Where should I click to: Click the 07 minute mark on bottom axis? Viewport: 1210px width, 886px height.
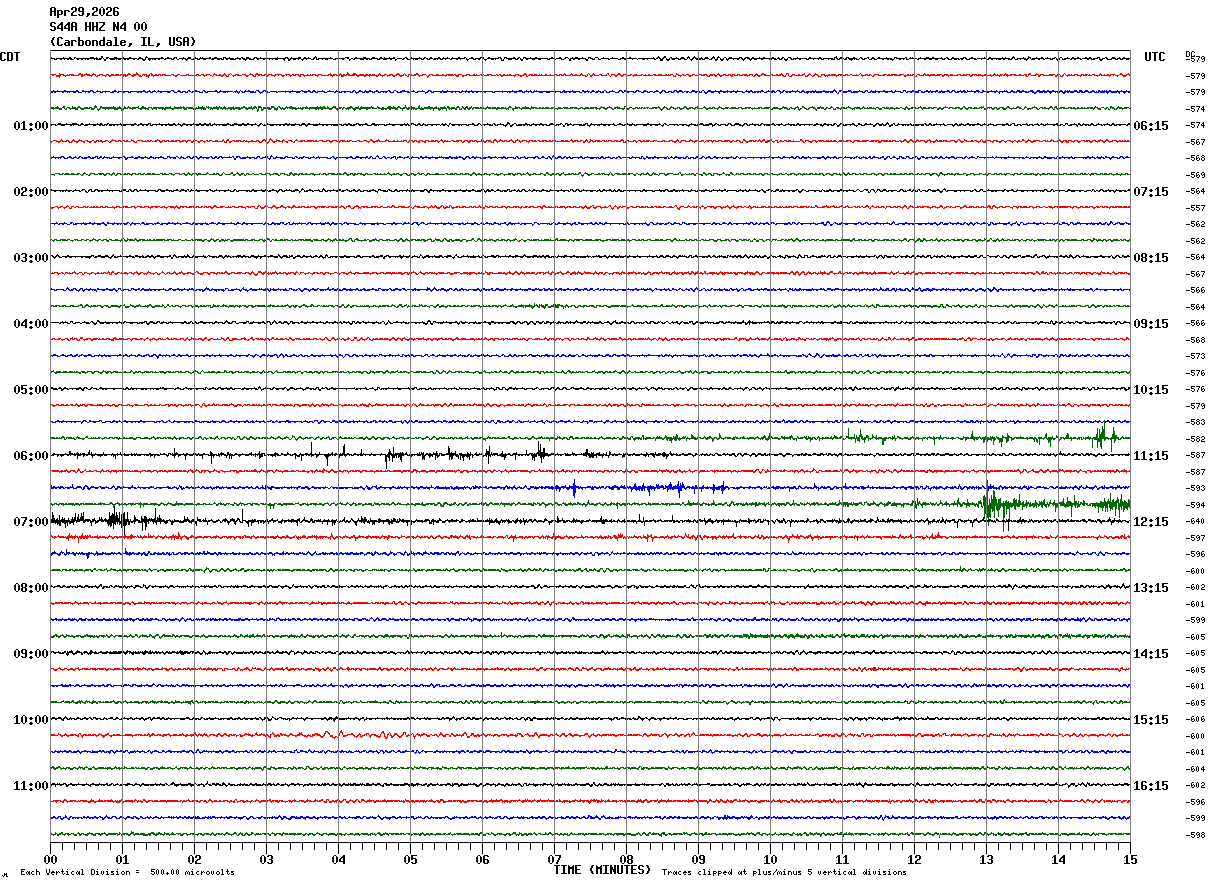click(554, 860)
